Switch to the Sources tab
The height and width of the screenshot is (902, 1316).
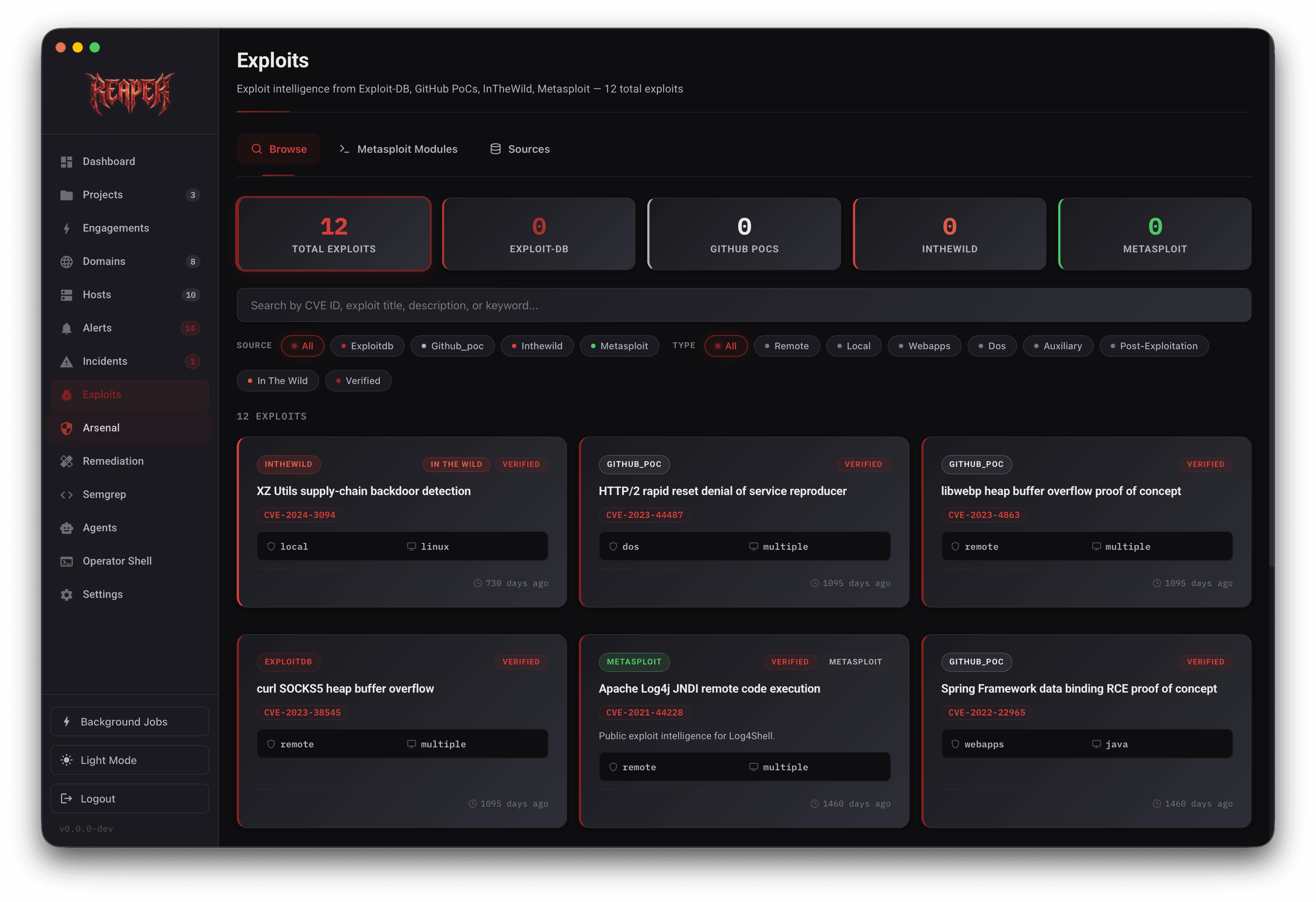pyautogui.click(x=520, y=149)
